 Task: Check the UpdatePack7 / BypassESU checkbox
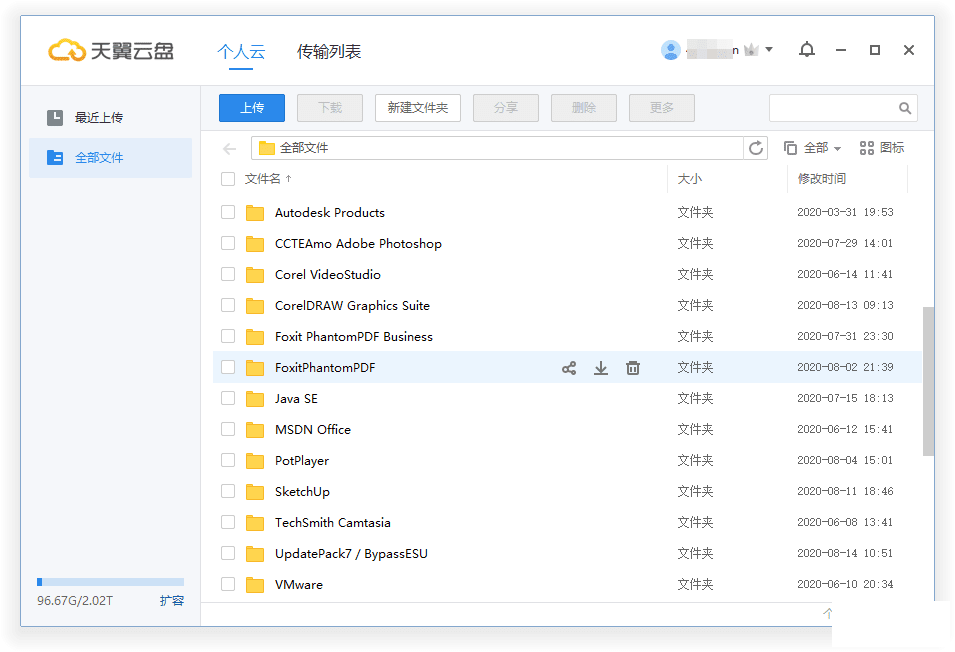228,553
